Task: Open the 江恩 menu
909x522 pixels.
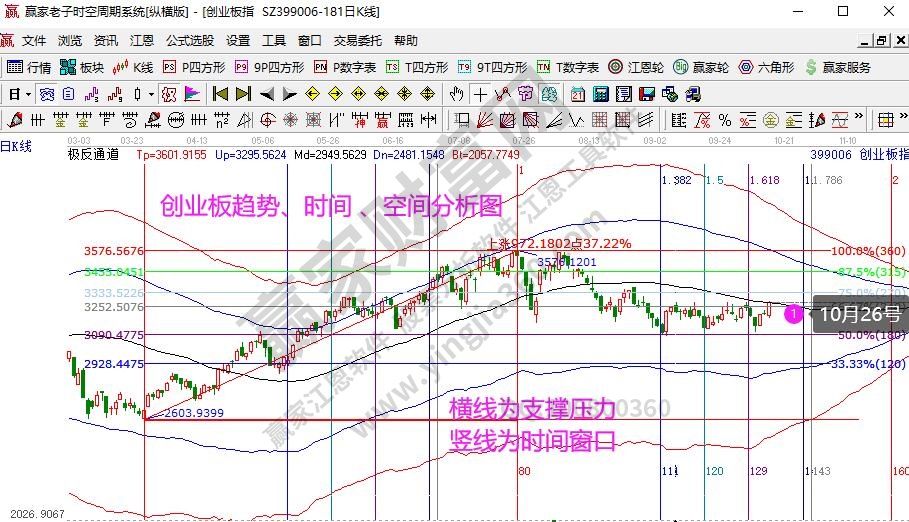Action: [x=142, y=41]
